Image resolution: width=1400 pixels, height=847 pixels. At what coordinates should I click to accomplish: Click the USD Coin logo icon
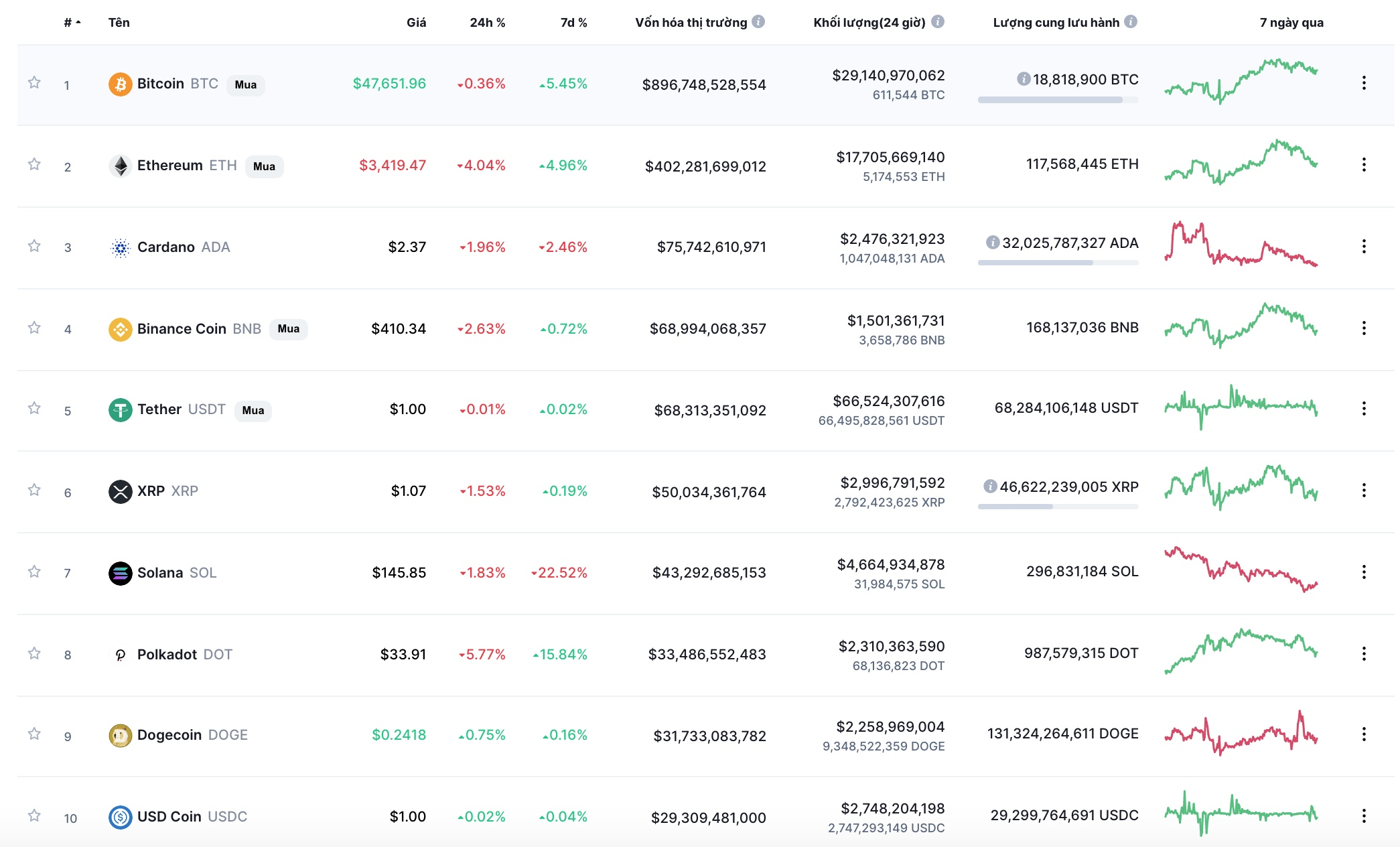point(121,818)
